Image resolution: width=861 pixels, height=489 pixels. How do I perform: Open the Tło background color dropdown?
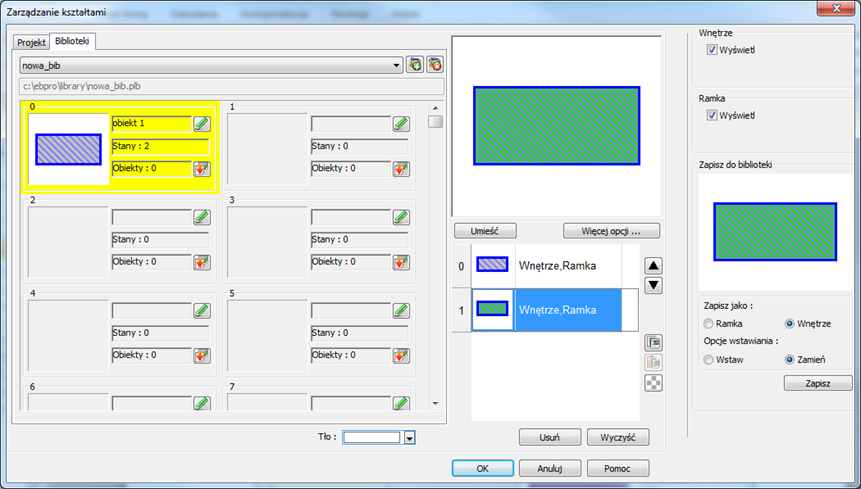tap(409, 437)
